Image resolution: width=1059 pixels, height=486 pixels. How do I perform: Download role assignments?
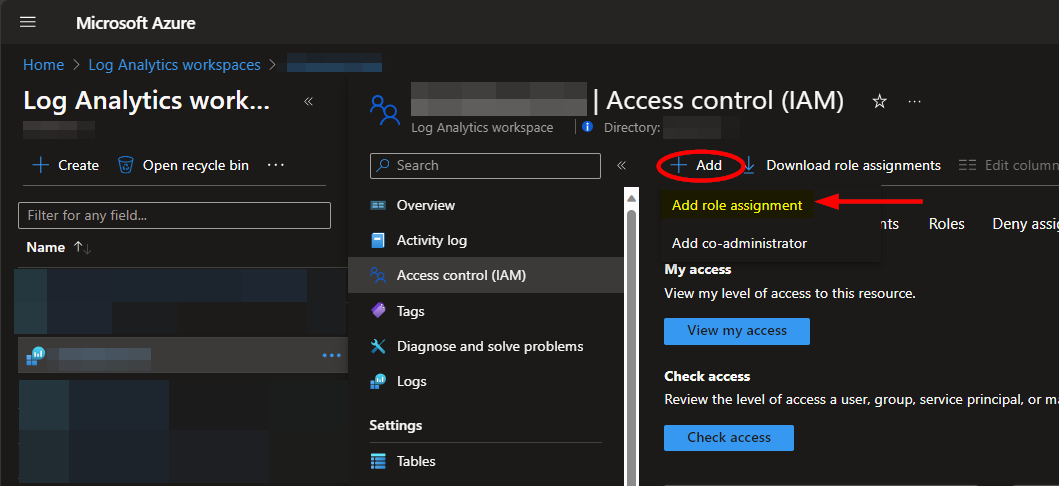[853, 165]
